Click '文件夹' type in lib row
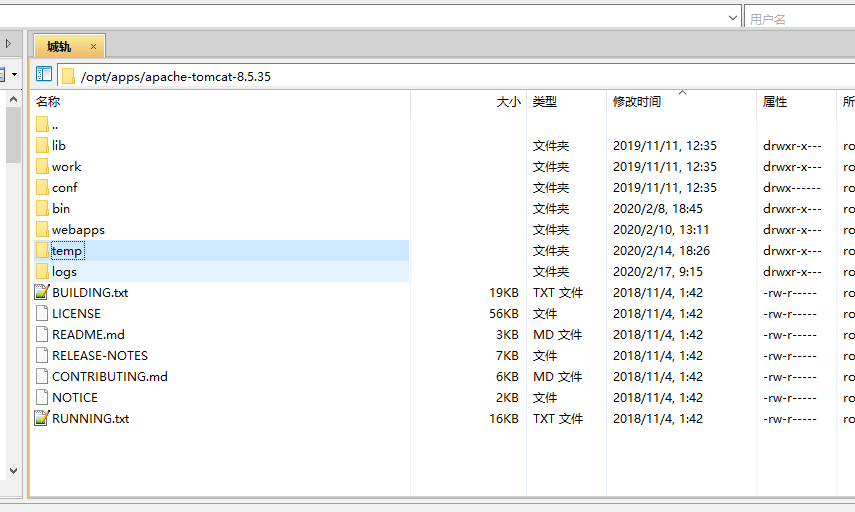The height and width of the screenshot is (512, 855). pyautogui.click(x=551, y=146)
